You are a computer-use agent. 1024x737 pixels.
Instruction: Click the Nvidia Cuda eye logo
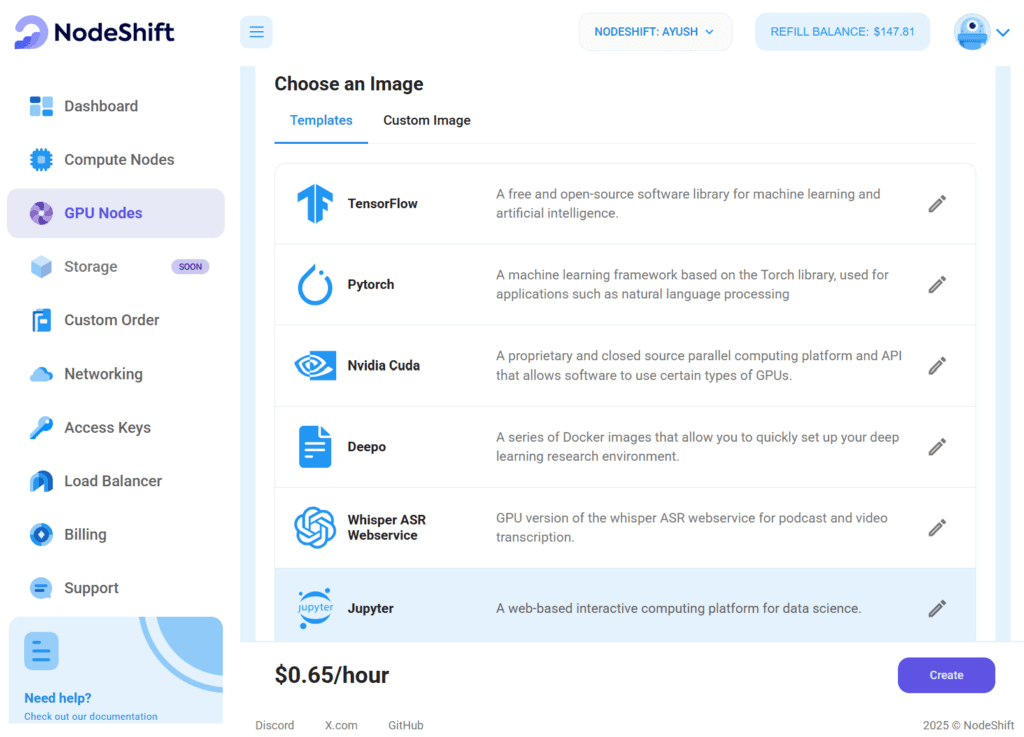[x=315, y=366]
